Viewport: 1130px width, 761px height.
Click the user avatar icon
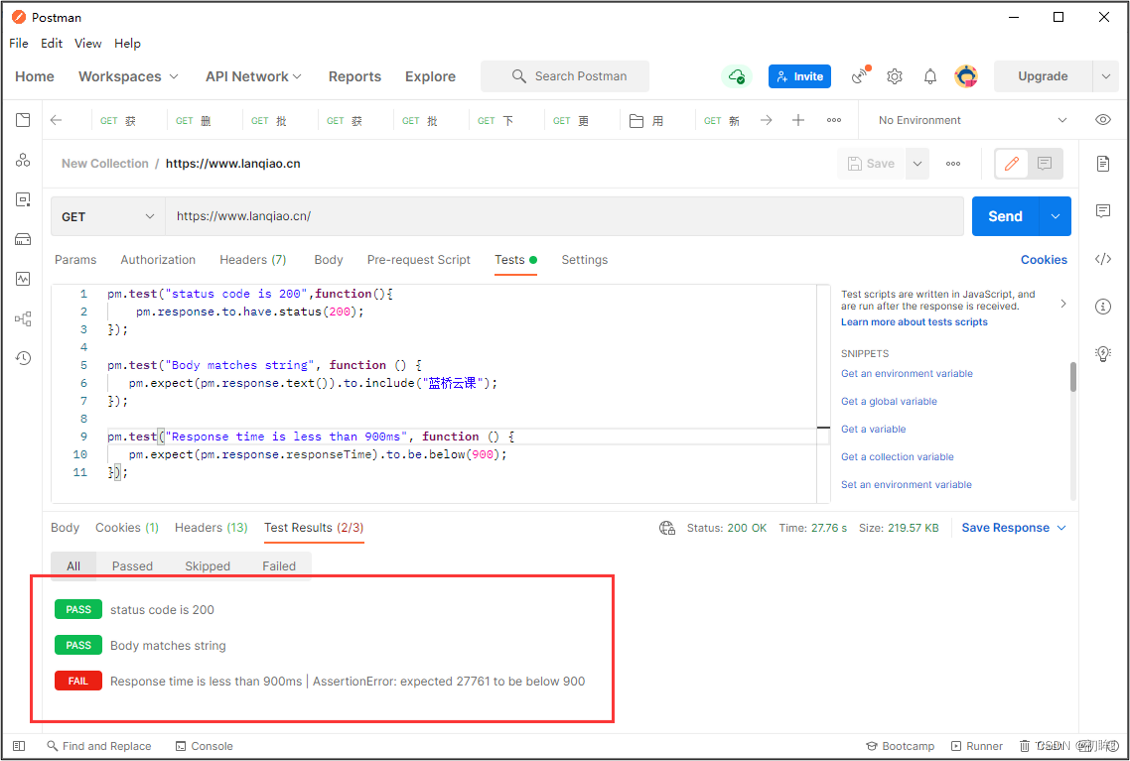tap(966, 76)
